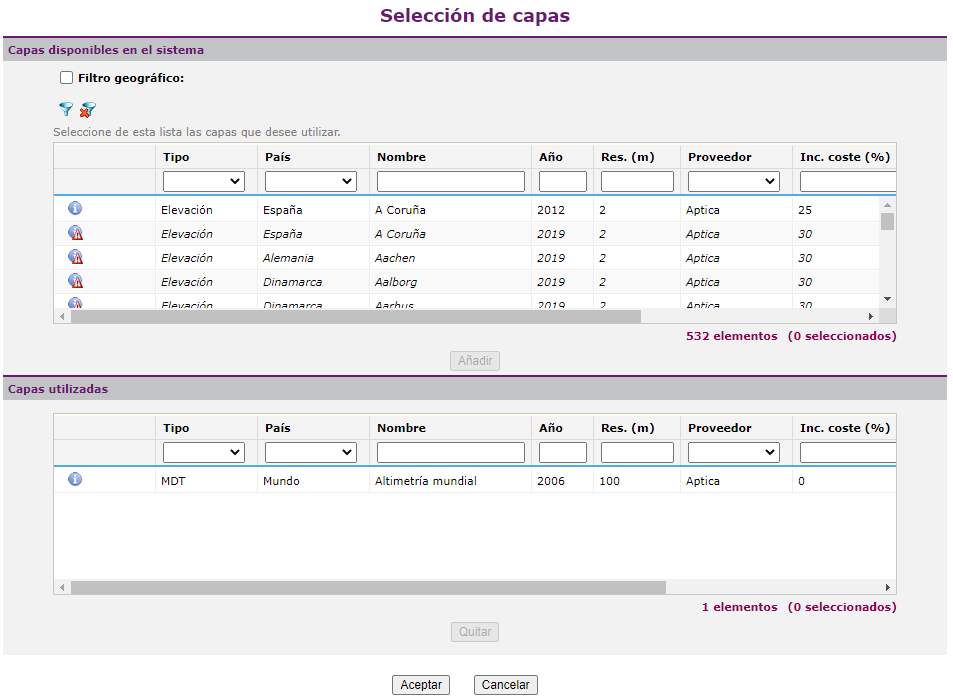Click horizontal scrollbar thumb of available layers table
Viewport: 953px width, 700px height.
tap(356, 317)
